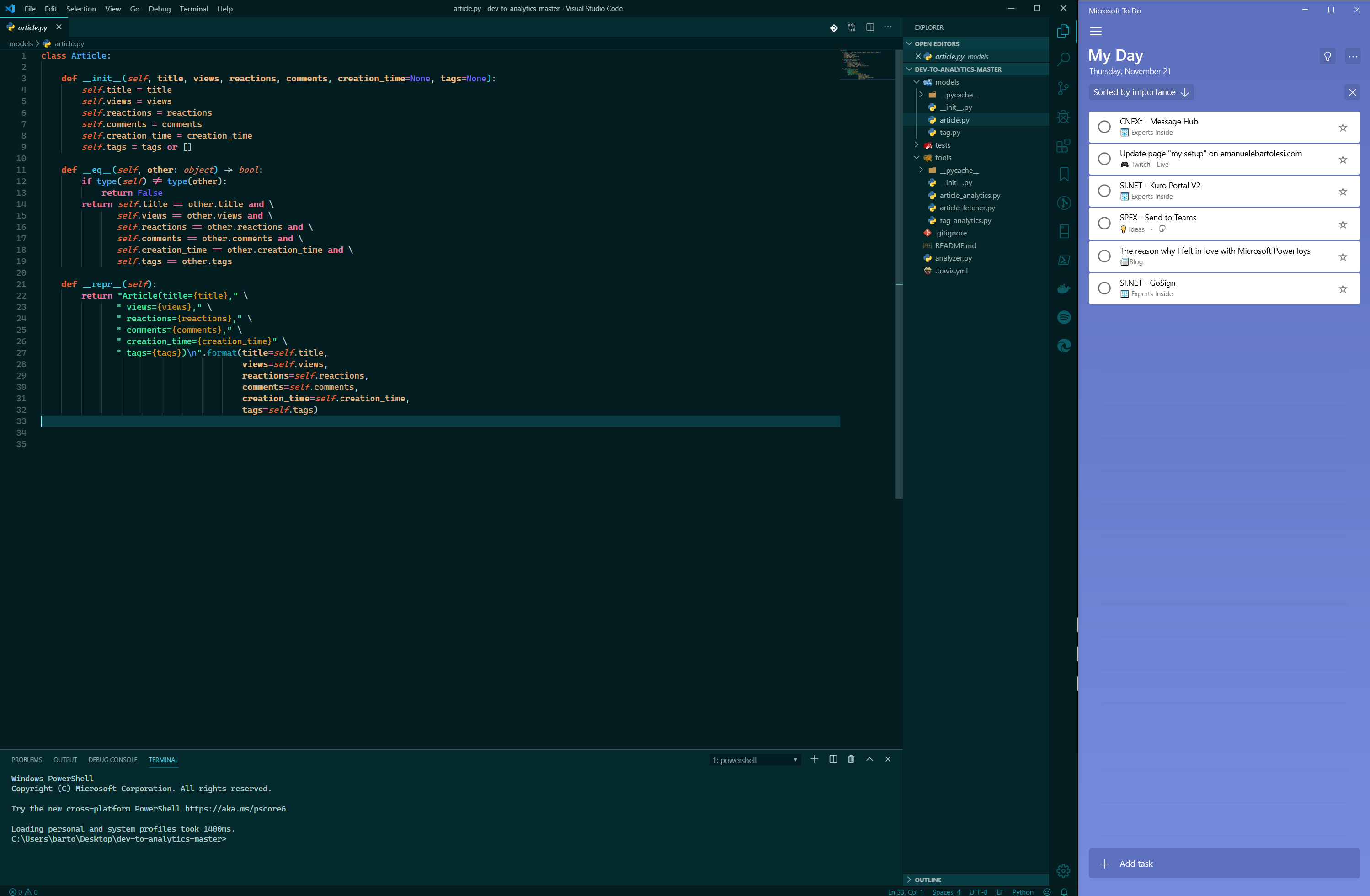Open the Terminal menu

pos(193,9)
